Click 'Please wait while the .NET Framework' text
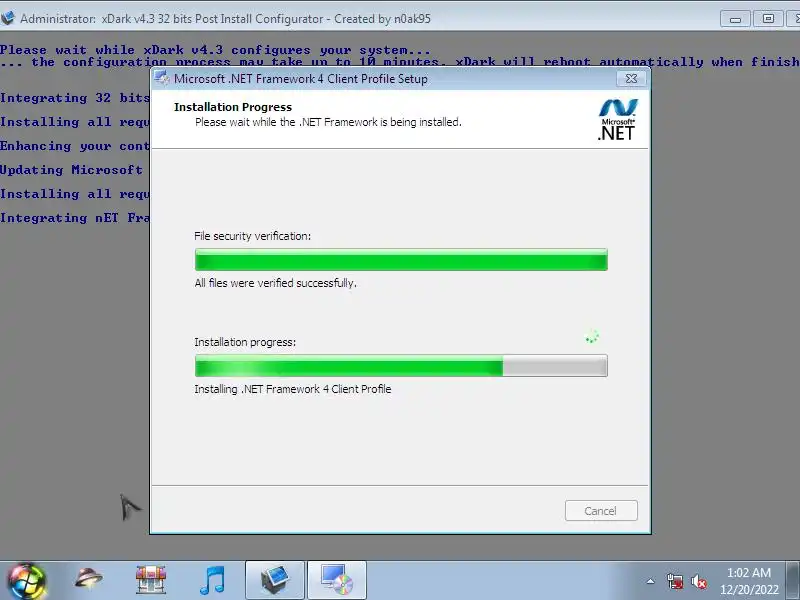The height and width of the screenshot is (600, 800). tap(328, 122)
